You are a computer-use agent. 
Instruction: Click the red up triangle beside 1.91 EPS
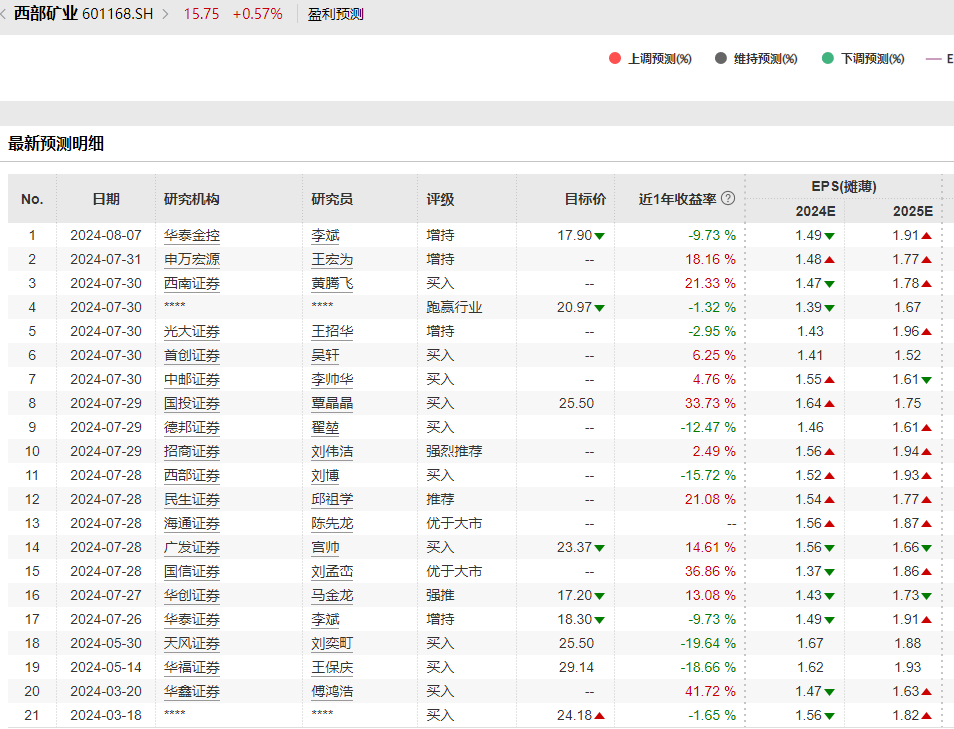click(x=925, y=235)
